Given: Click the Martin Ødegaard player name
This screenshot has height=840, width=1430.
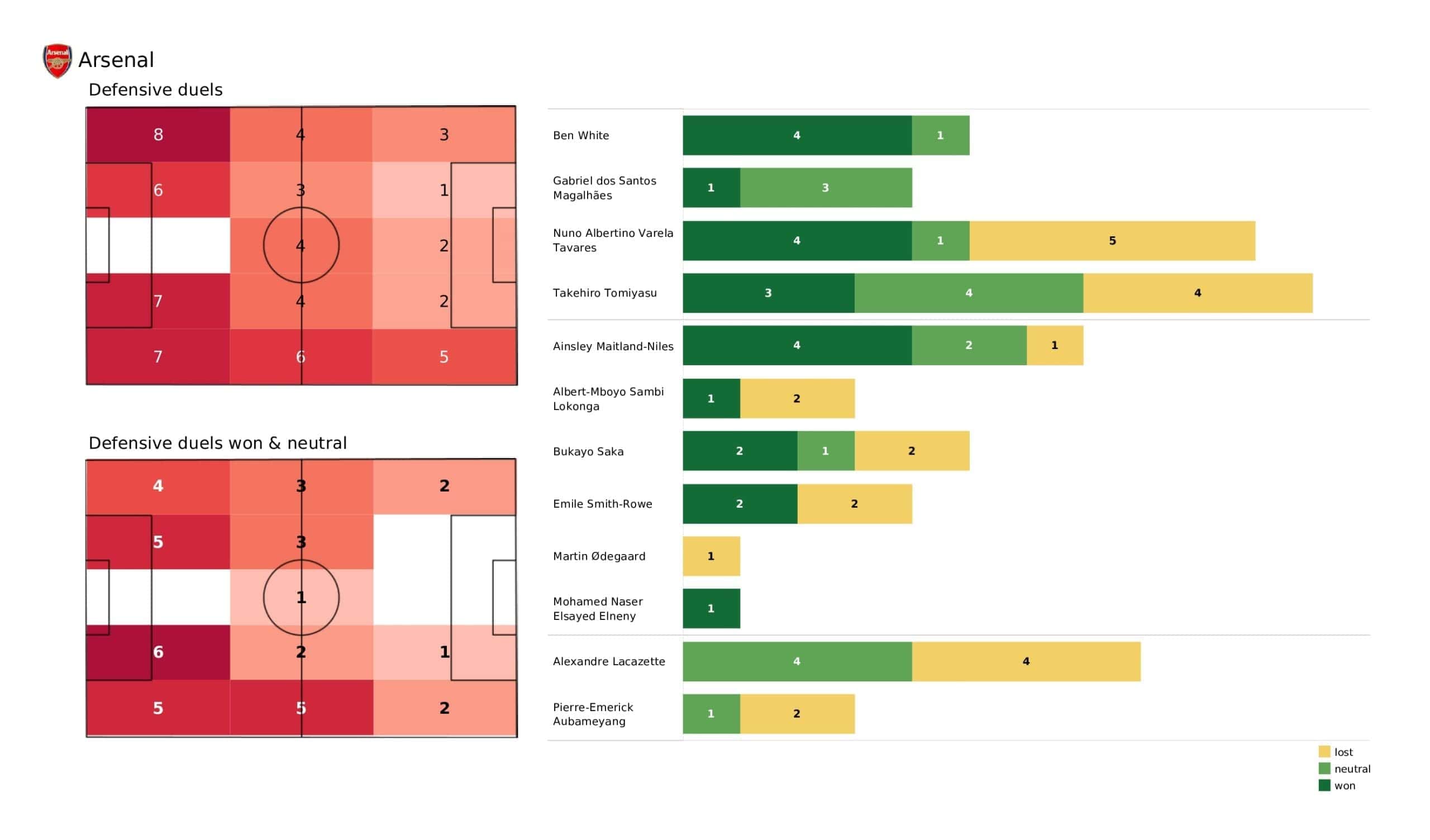Looking at the screenshot, I should 599,556.
